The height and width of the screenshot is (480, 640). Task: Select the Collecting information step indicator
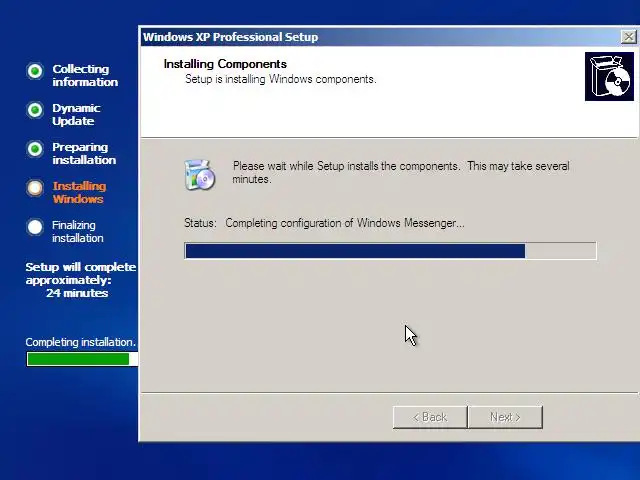coord(35,71)
